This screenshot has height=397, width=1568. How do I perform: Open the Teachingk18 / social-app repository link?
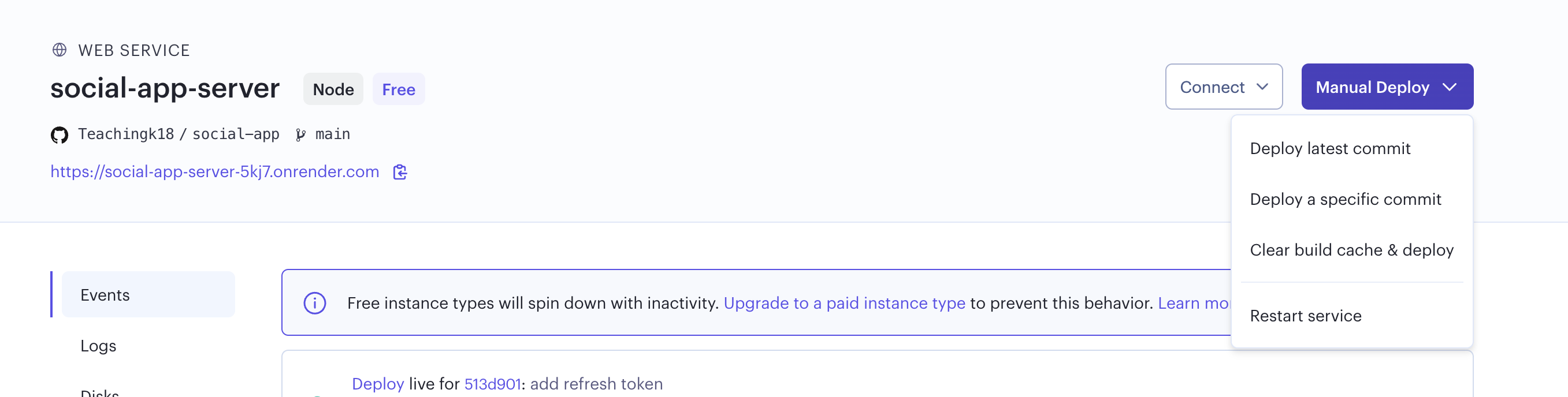pos(179,134)
